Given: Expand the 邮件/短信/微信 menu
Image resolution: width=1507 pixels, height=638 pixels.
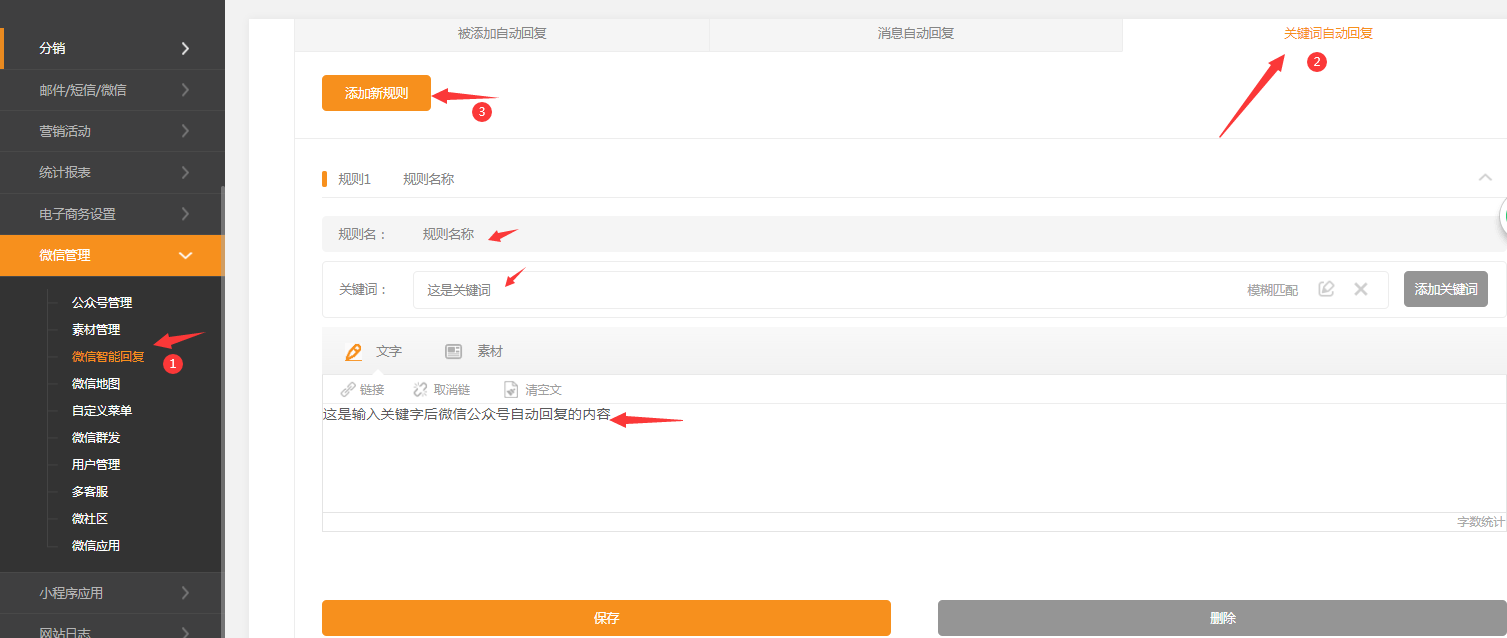Looking at the screenshot, I should coord(185,90).
